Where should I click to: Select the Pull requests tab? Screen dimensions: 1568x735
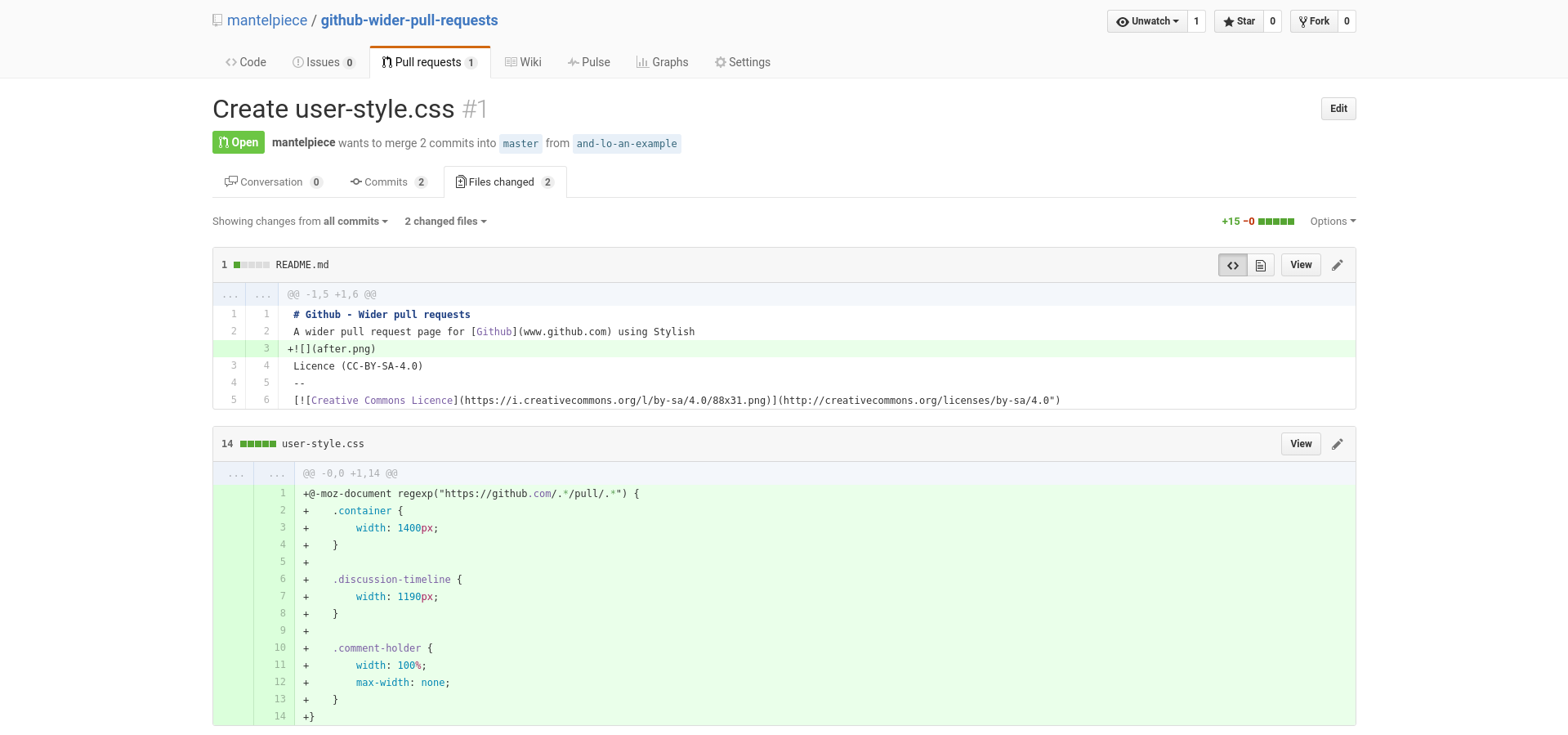click(430, 62)
